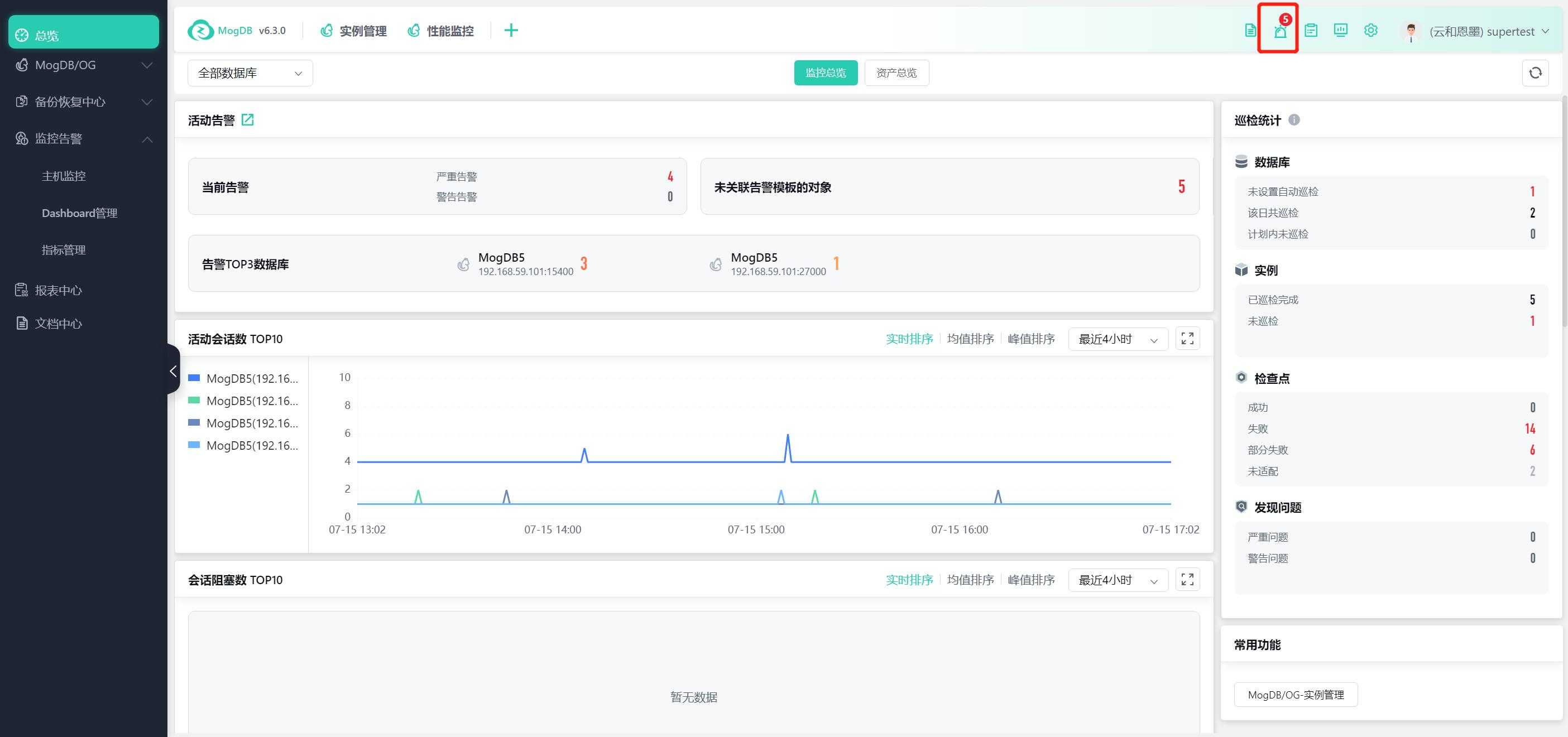Image resolution: width=1568 pixels, height=737 pixels.
Task: Click the 发现问题 shield icon
Action: [1241, 507]
